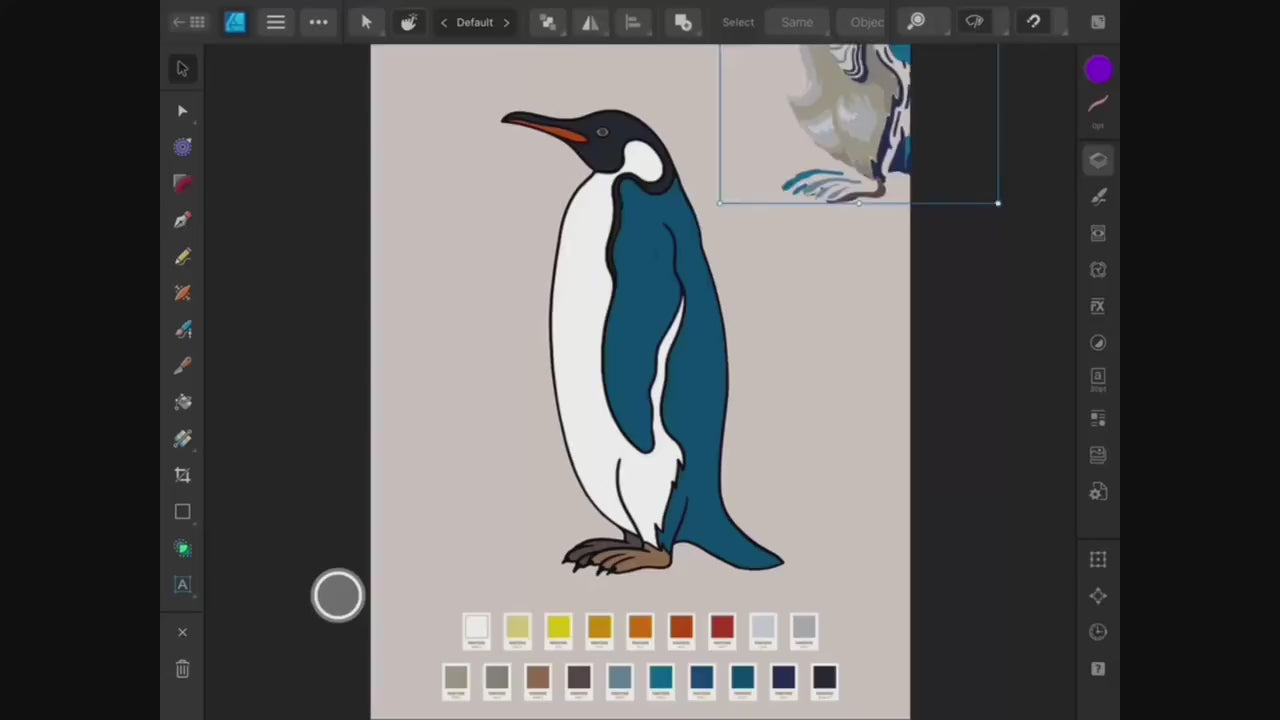
Task: Open the three-dots edit menu
Action: pos(318,22)
